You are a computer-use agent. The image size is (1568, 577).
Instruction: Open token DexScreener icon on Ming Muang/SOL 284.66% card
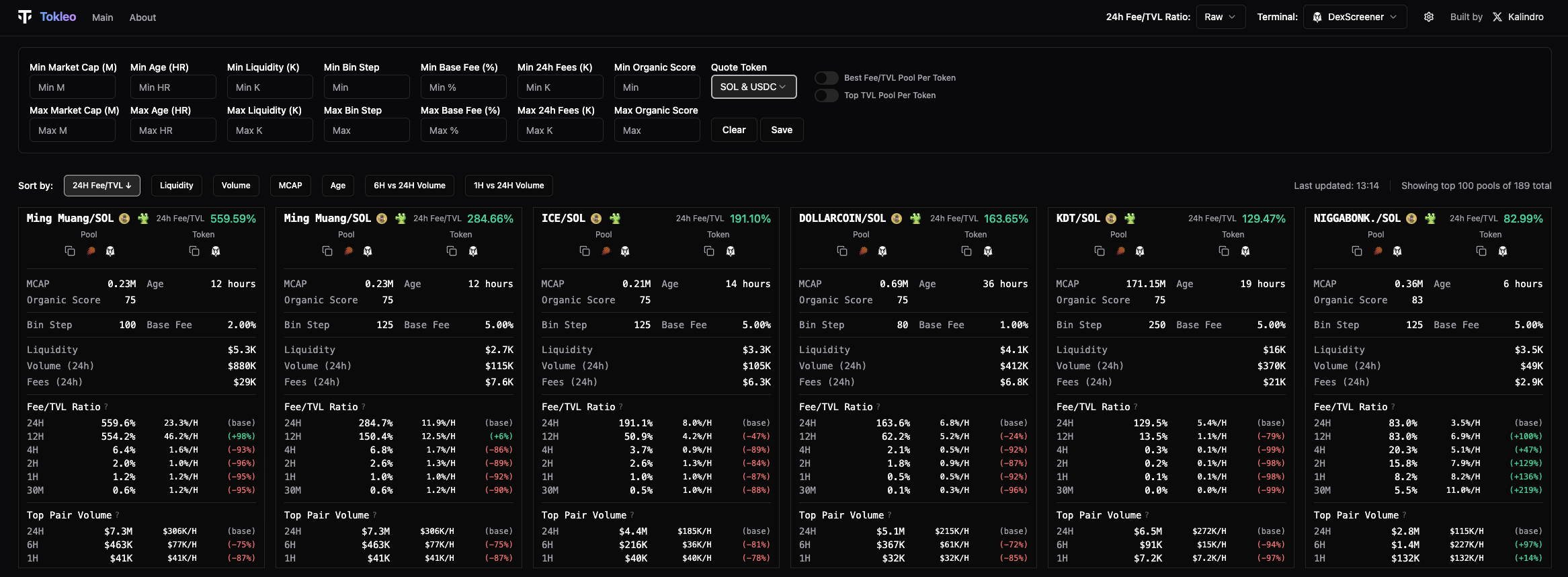(x=473, y=251)
